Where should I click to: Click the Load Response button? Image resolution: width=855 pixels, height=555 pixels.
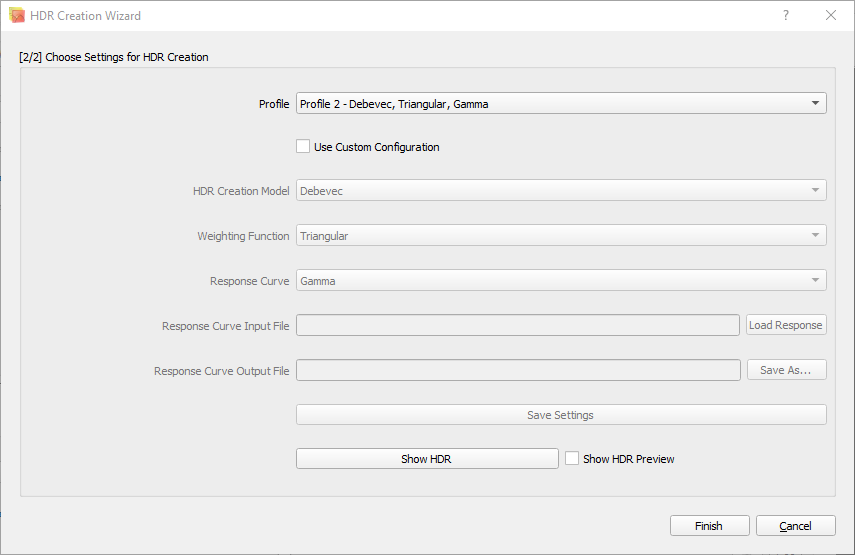[786, 325]
